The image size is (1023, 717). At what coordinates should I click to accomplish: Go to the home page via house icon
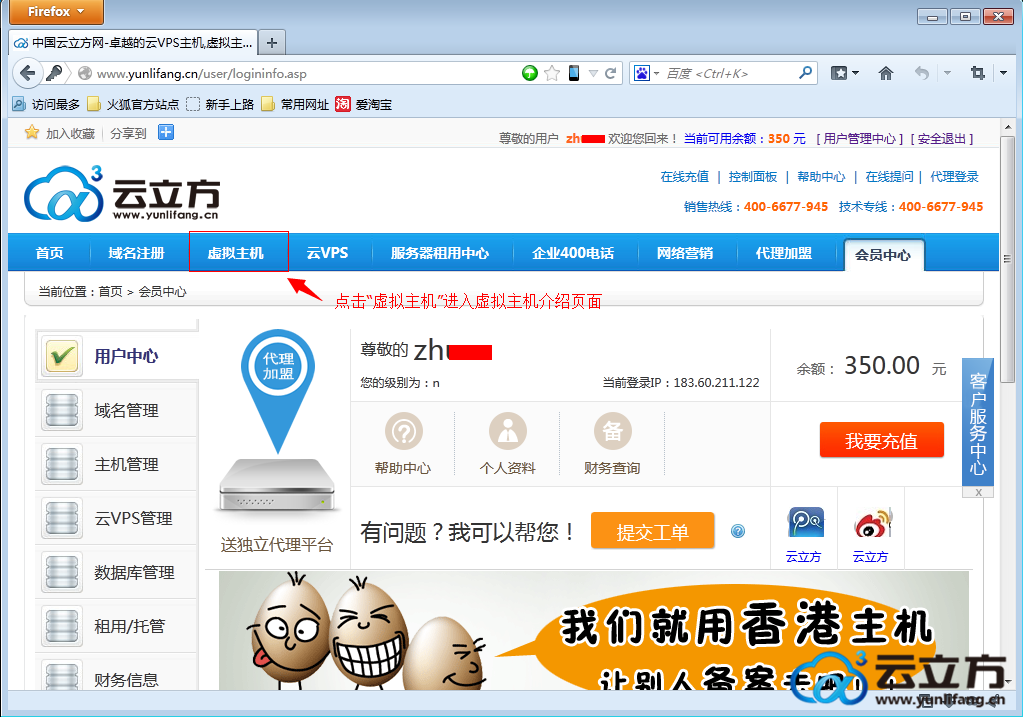coord(885,73)
